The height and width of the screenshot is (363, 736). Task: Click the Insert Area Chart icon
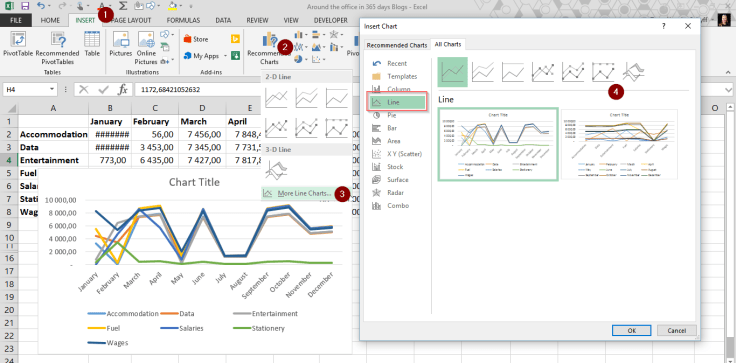(316, 47)
